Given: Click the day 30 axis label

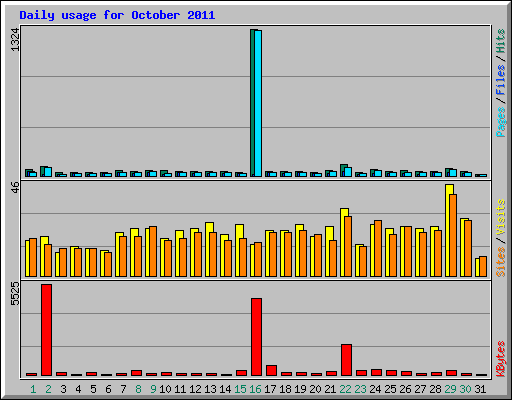Looking at the screenshot, I should tap(465, 389).
